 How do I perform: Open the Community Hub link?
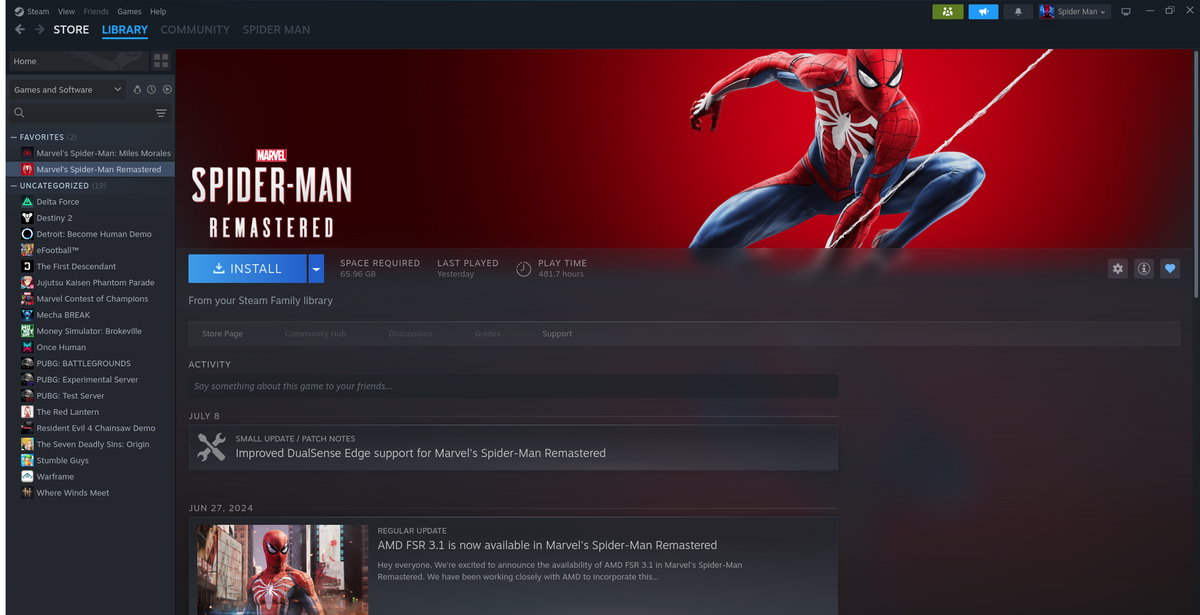(x=315, y=334)
